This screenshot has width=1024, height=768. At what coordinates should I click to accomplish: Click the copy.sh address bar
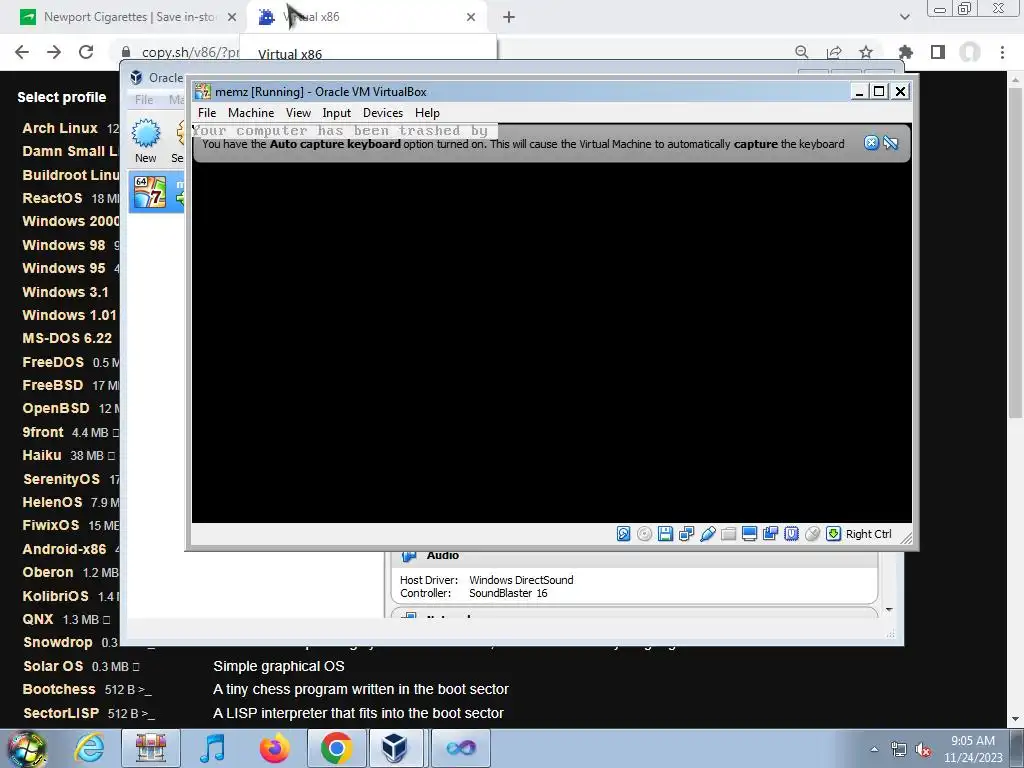click(x=189, y=52)
